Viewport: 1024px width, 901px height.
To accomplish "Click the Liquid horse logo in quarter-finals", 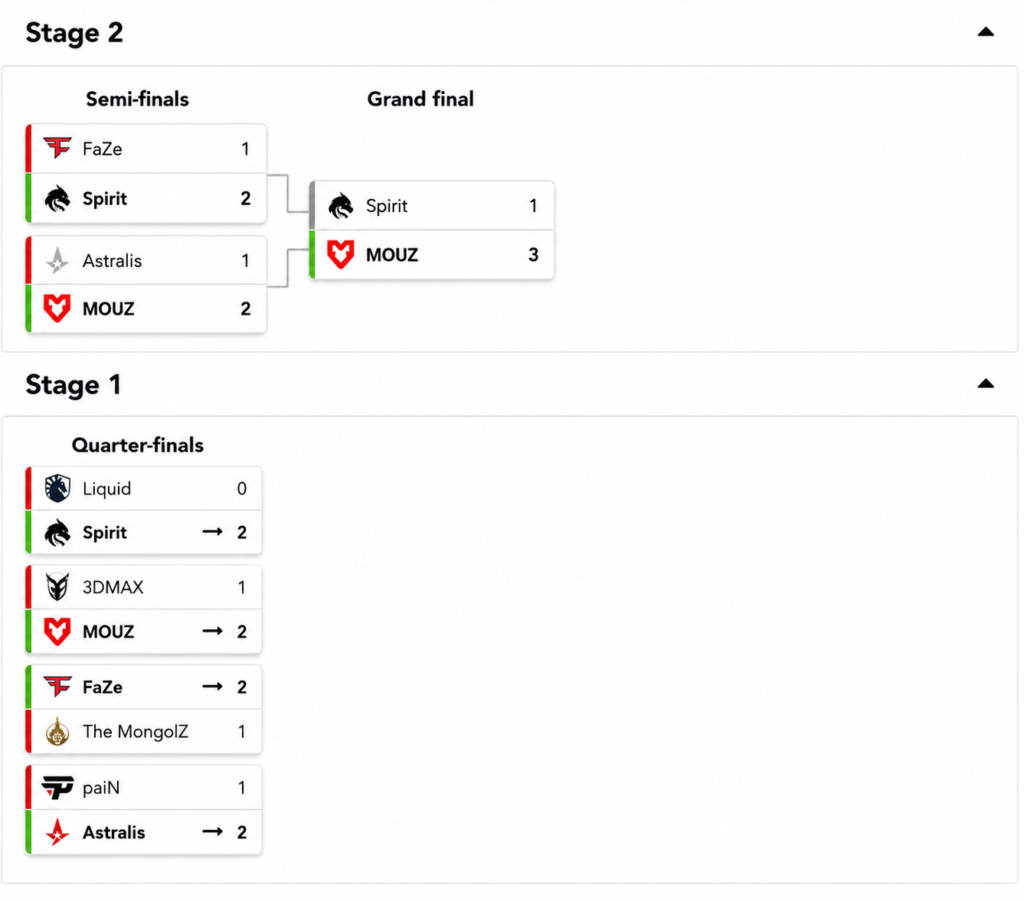I will [57, 488].
